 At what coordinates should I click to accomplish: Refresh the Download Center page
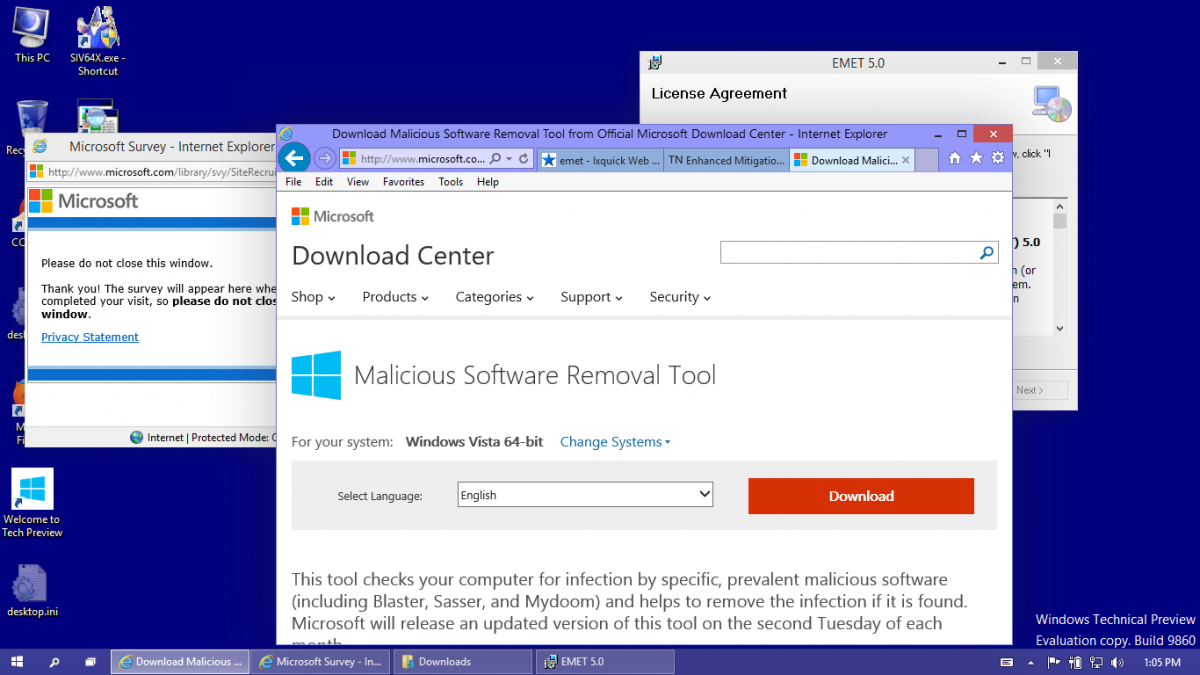[x=523, y=159]
